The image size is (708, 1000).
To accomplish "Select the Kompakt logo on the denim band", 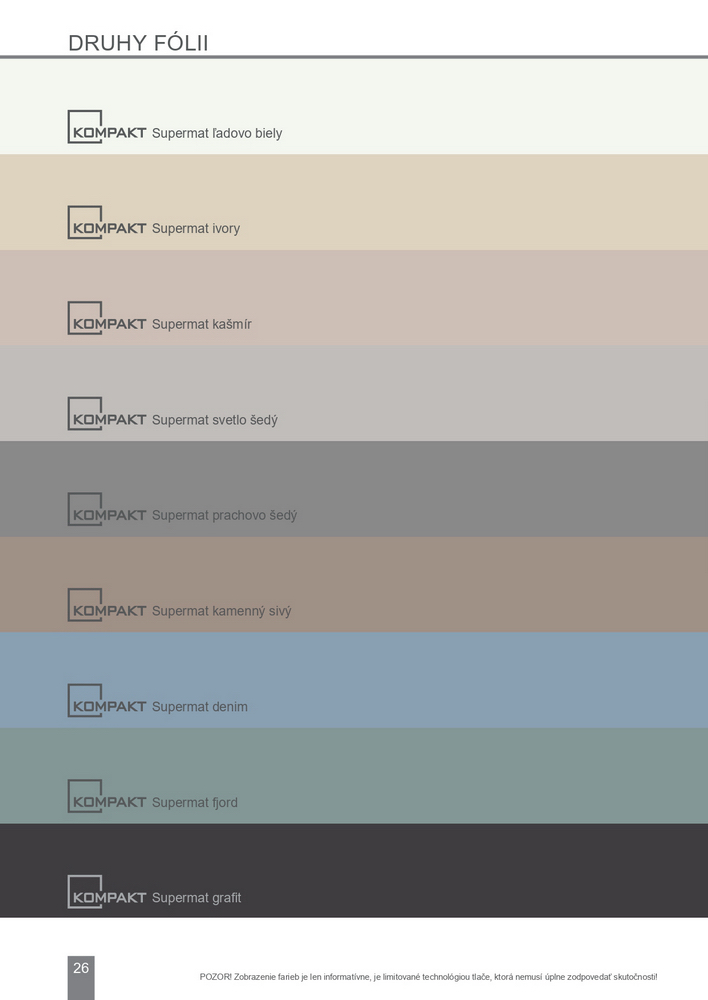I will 107,701.
